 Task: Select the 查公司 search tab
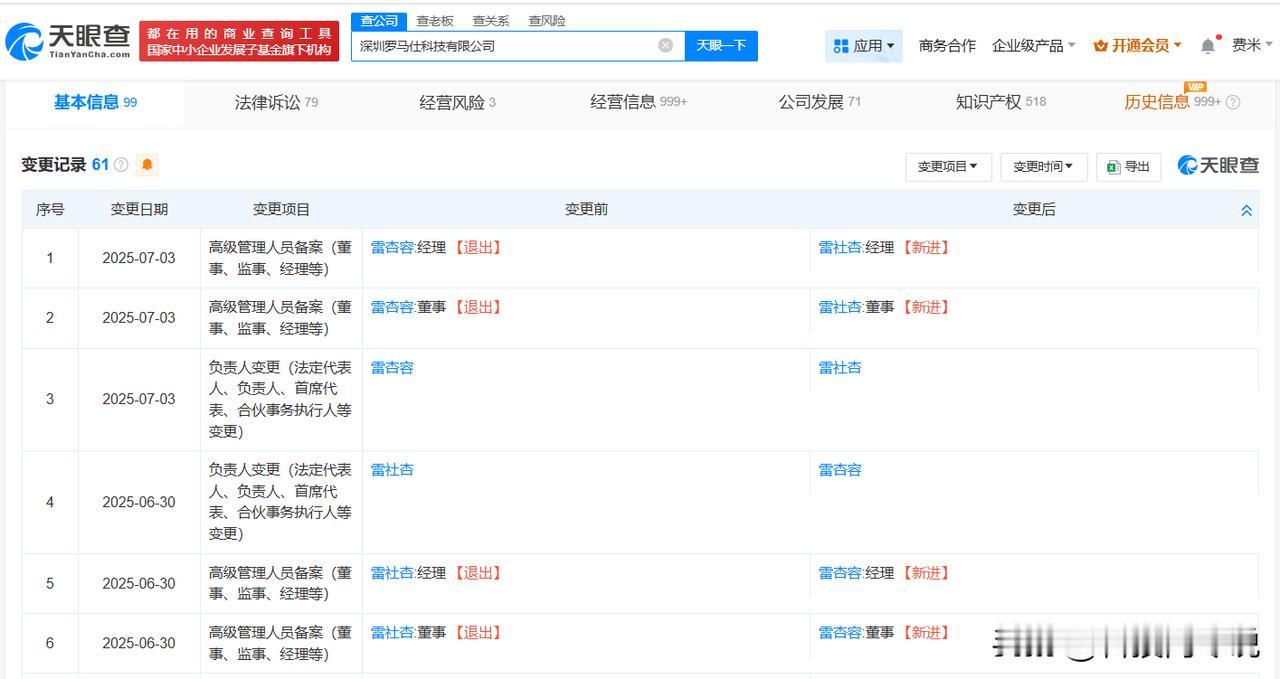[x=379, y=21]
